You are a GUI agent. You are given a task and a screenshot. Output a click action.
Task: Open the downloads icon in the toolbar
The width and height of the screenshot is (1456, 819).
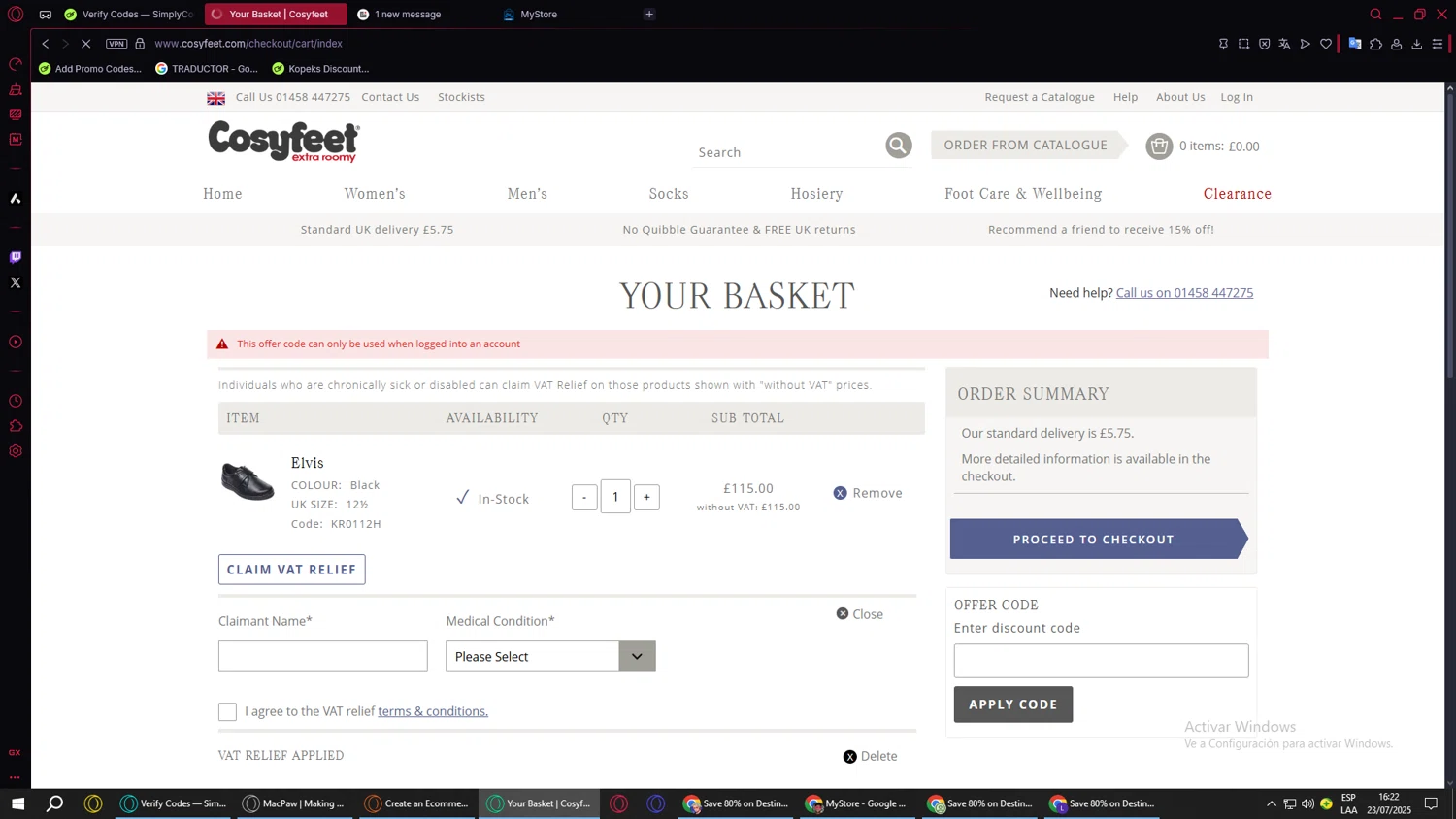coord(1417,44)
